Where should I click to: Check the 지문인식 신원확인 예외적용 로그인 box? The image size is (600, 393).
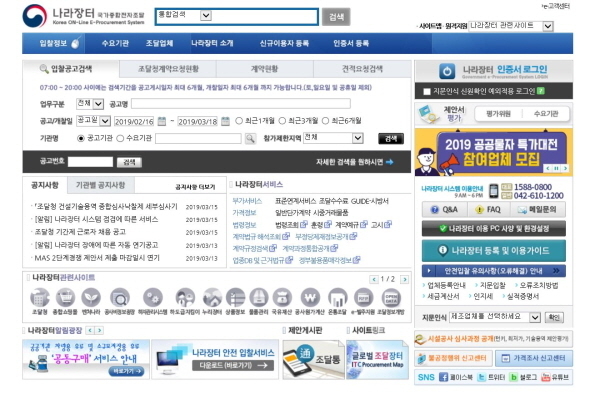[x=427, y=91]
